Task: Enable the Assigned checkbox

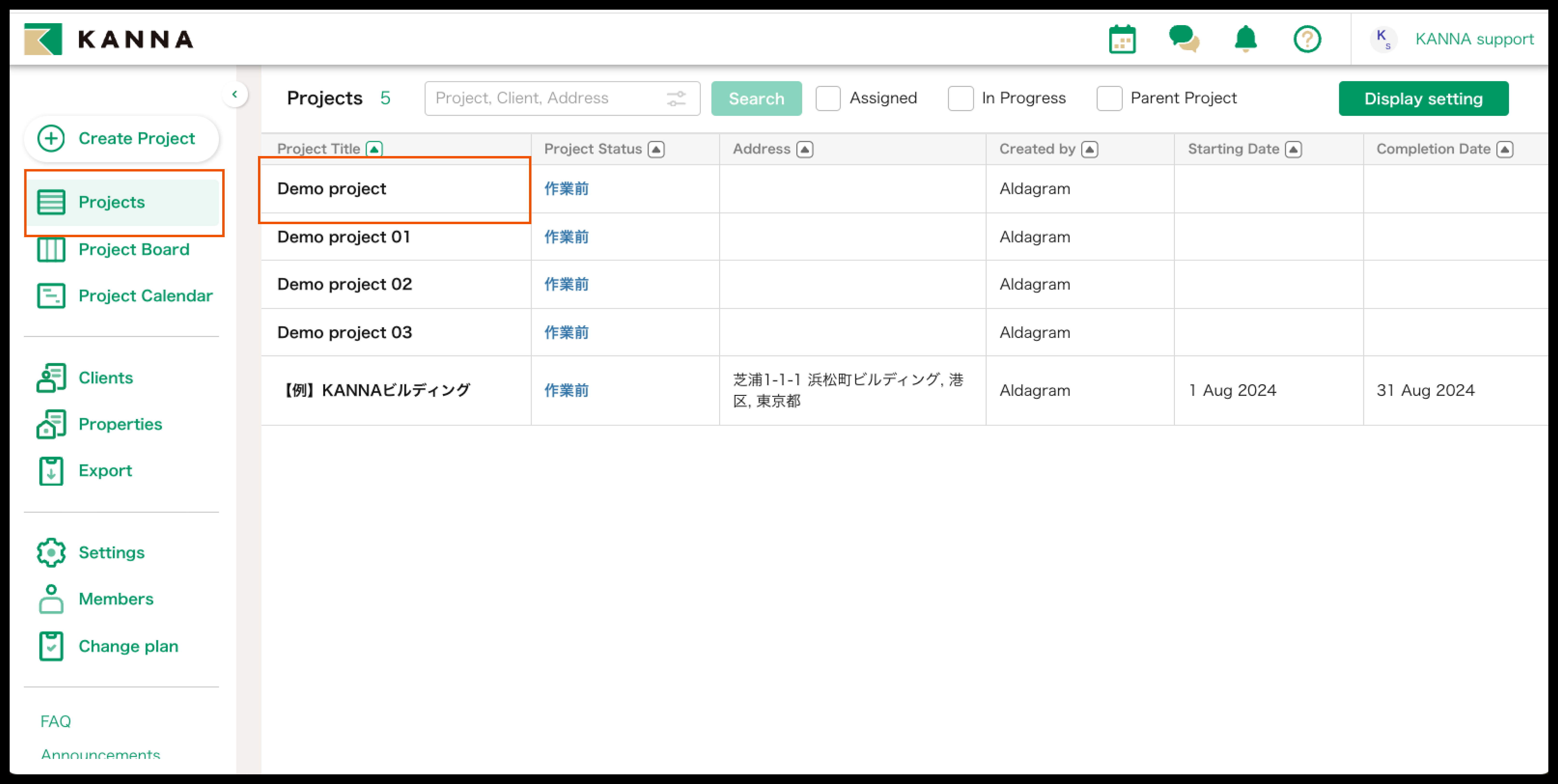Action: tap(828, 99)
